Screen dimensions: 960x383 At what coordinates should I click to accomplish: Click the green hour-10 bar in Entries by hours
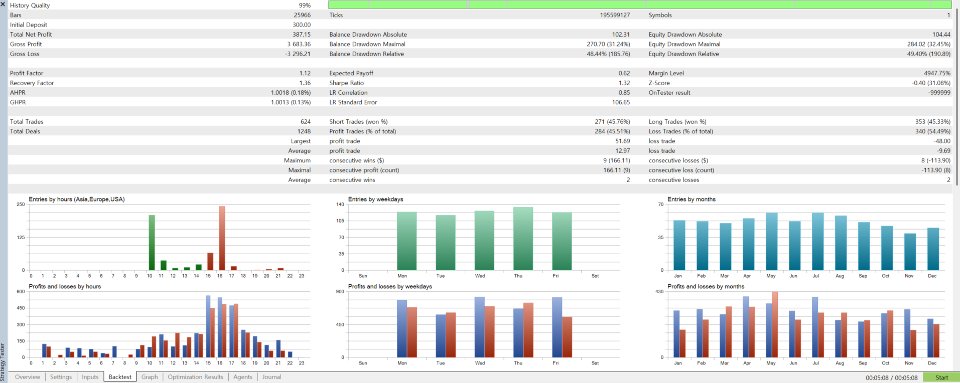152,242
